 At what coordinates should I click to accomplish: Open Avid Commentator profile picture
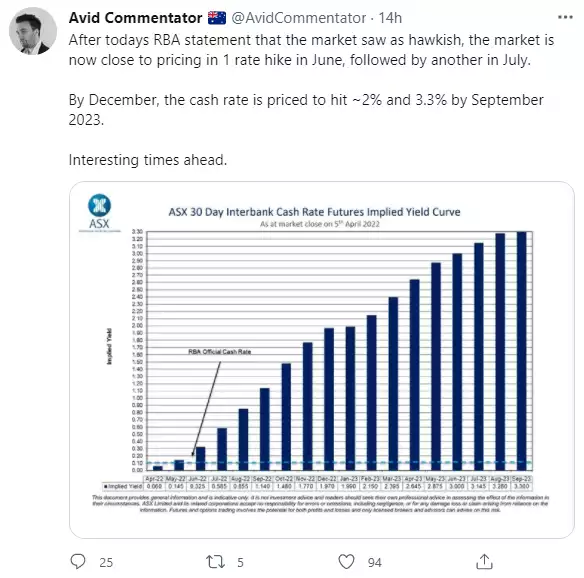33,31
